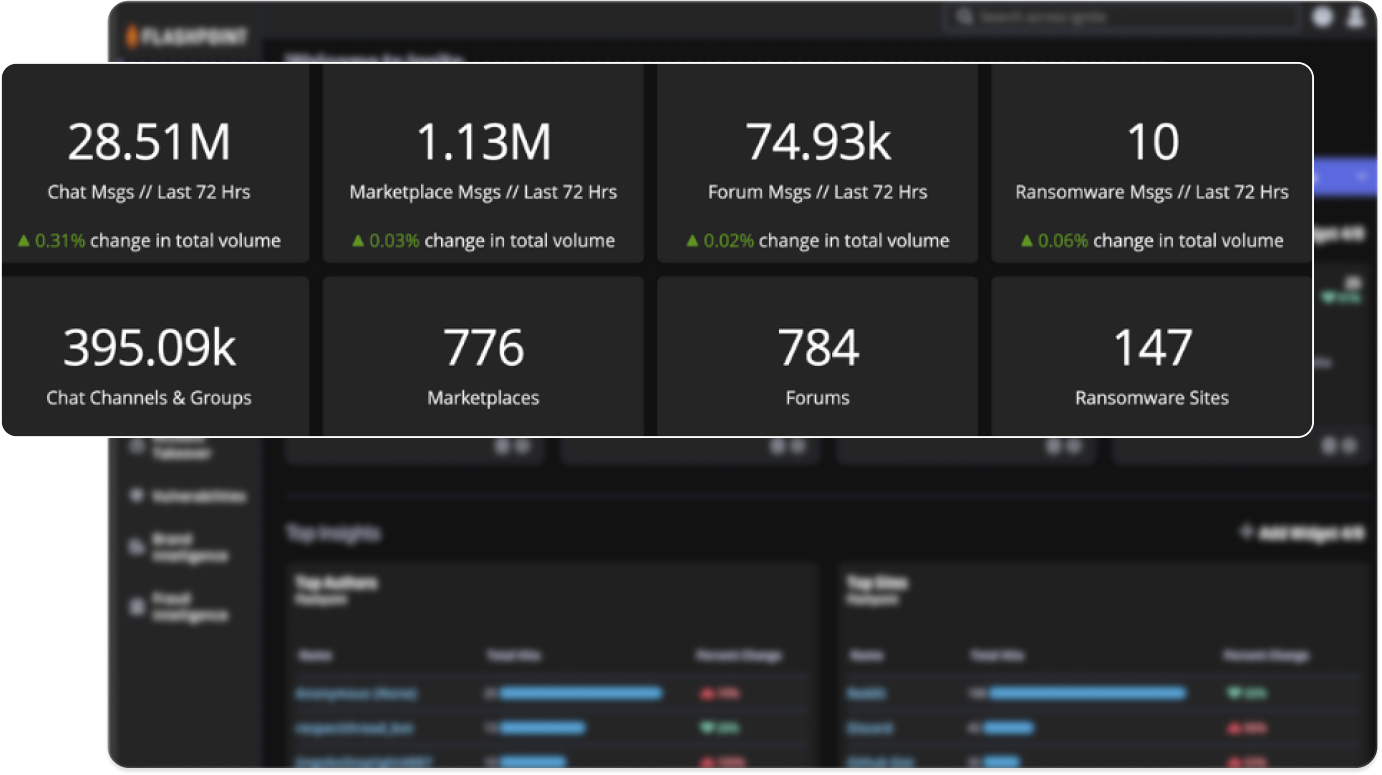Click the Top Sites widget title
The image size is (1382, 775).
click(x=877, y=583)
